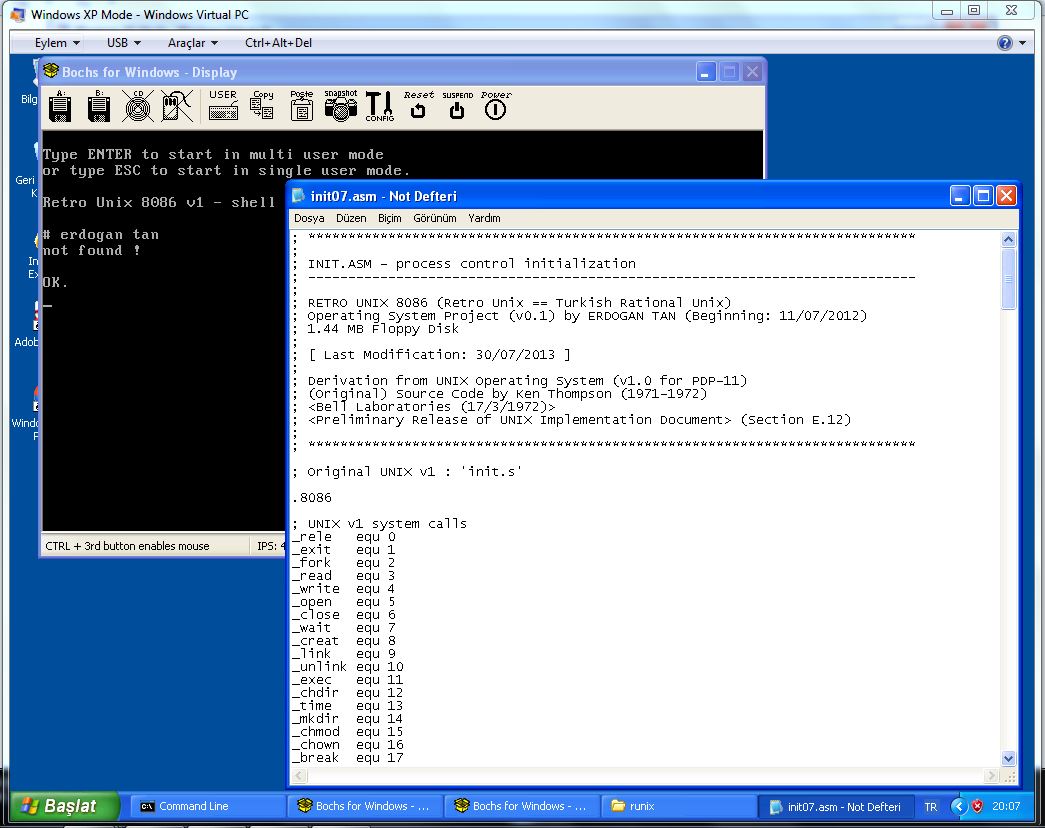The height and width of the screenshot is (828, 1045).
Task: Click the Bochs Paste clipboard icon
Action: [x=301, y=105]
